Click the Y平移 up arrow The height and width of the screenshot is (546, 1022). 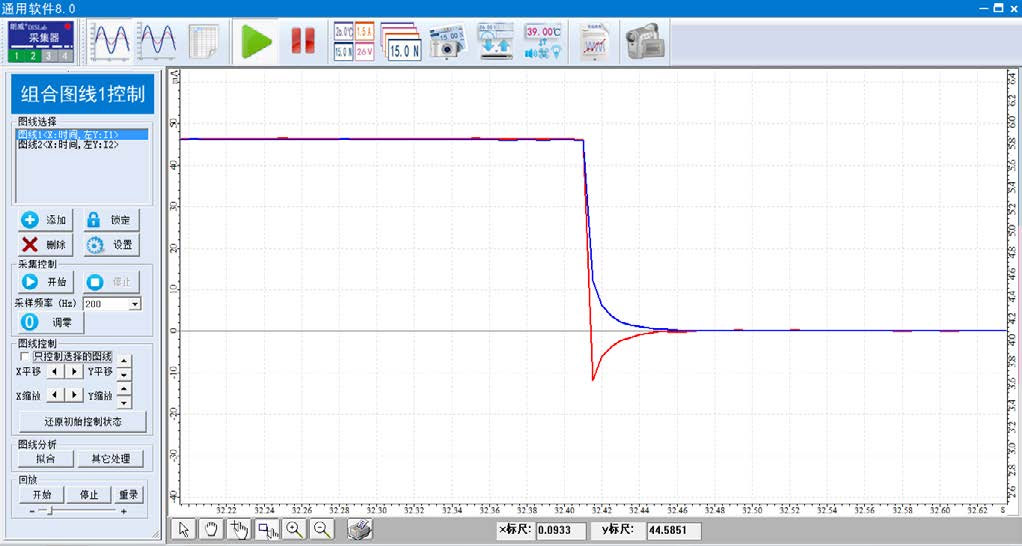[x=124, y=362]
